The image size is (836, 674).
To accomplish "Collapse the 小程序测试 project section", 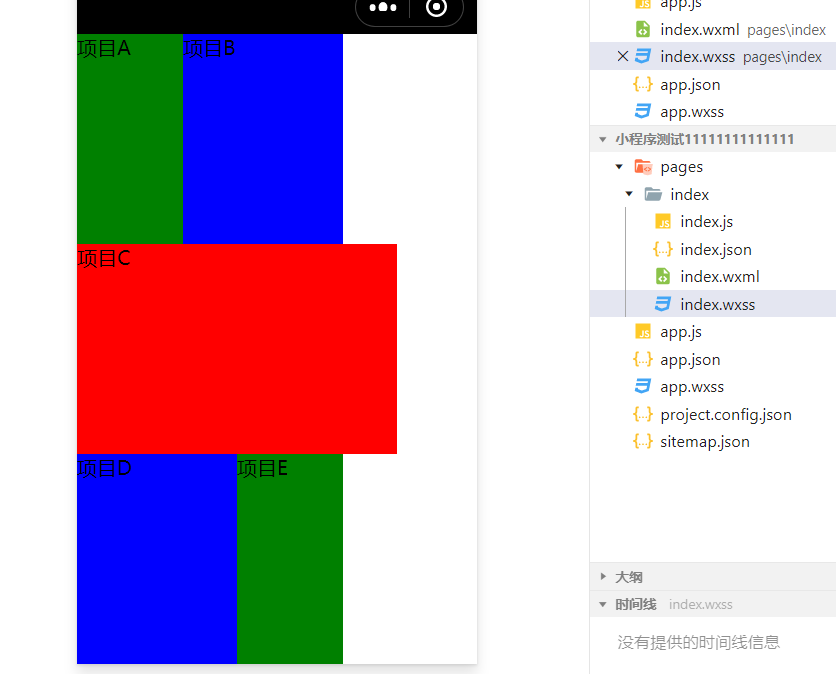I will 602,140.
